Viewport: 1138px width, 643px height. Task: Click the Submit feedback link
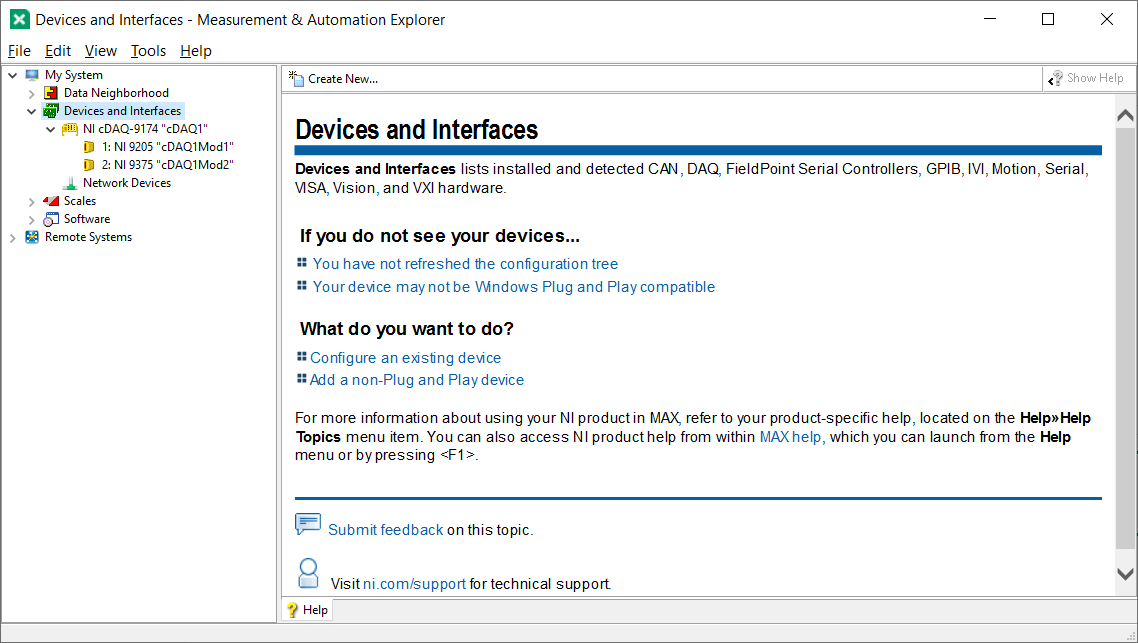pyautogui.click(x=385, y=529)
